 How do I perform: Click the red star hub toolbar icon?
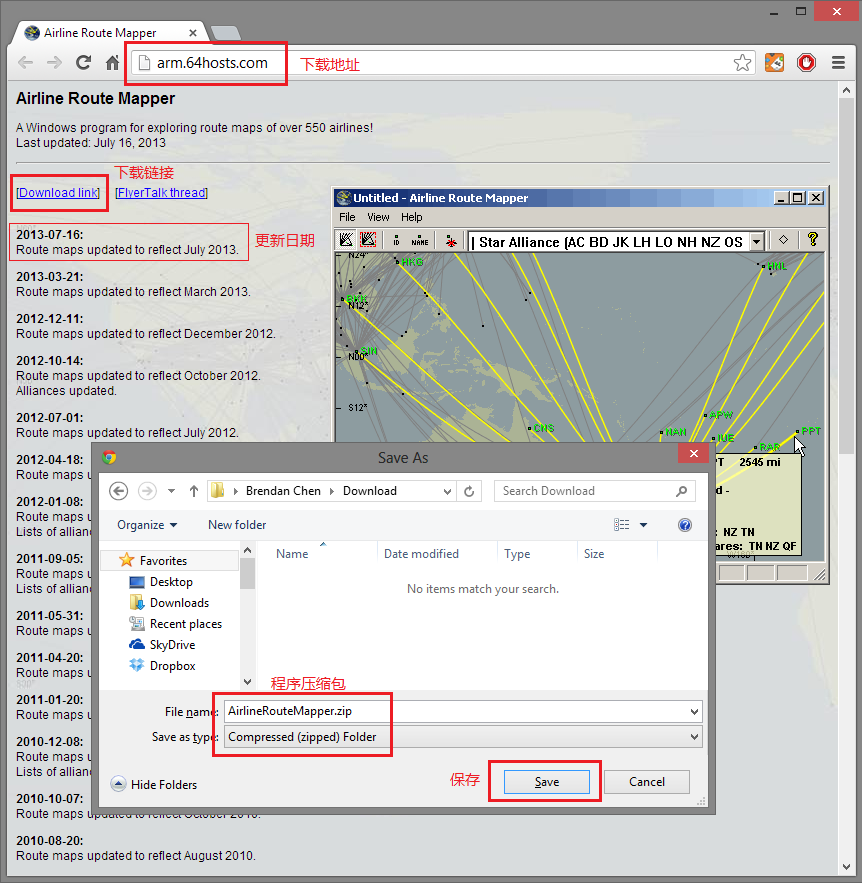point(451,240)
